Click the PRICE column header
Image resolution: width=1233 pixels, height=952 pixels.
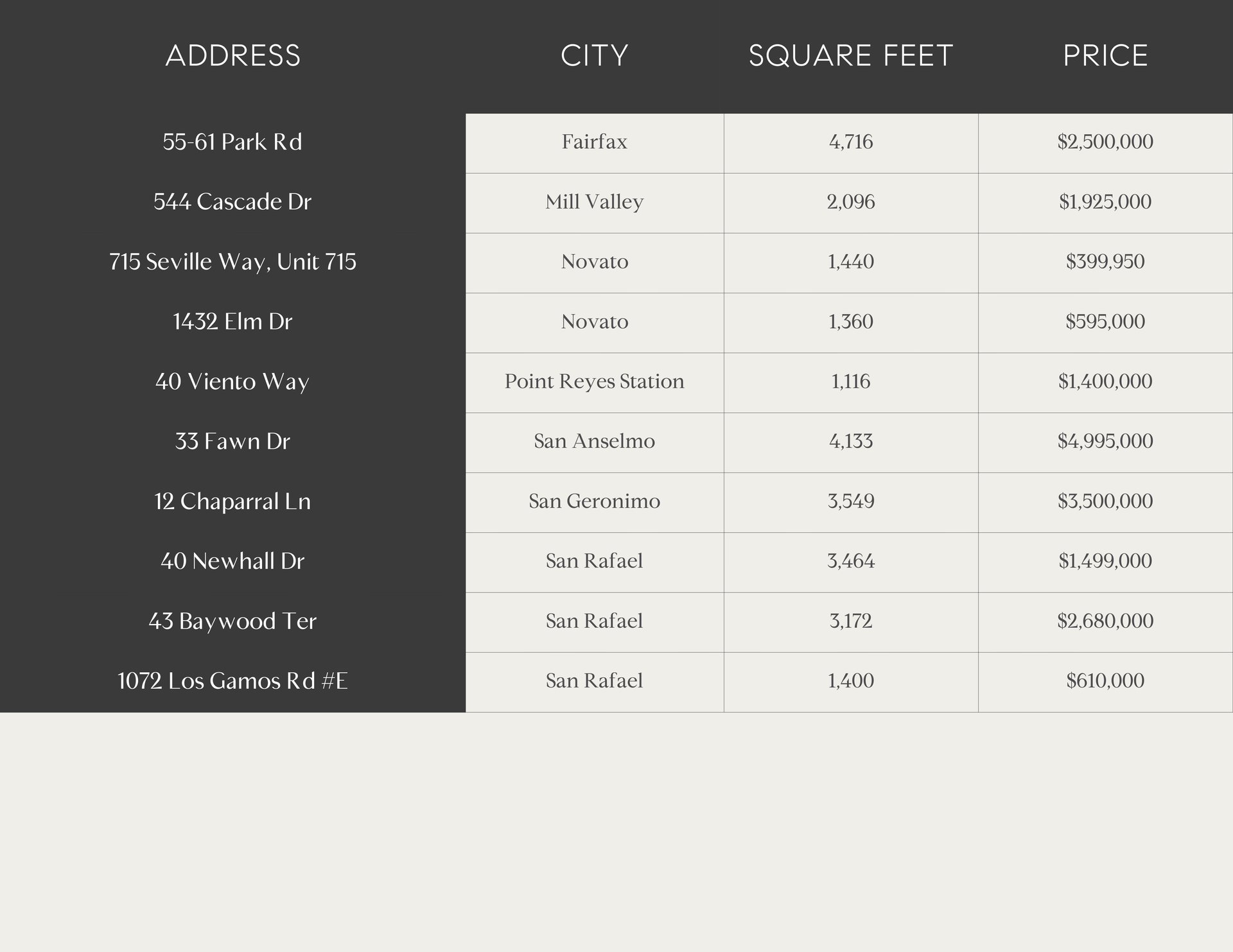(1105, 56)
